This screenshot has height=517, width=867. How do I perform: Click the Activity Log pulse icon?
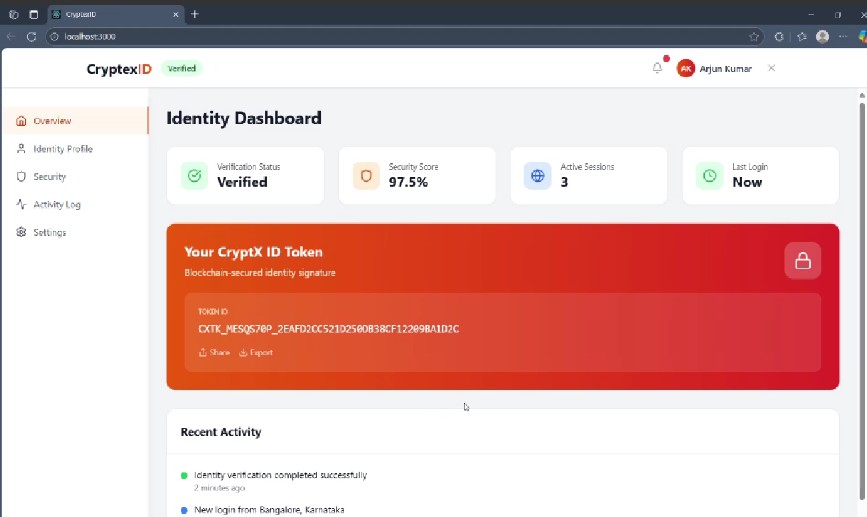[x=21, y=204]
